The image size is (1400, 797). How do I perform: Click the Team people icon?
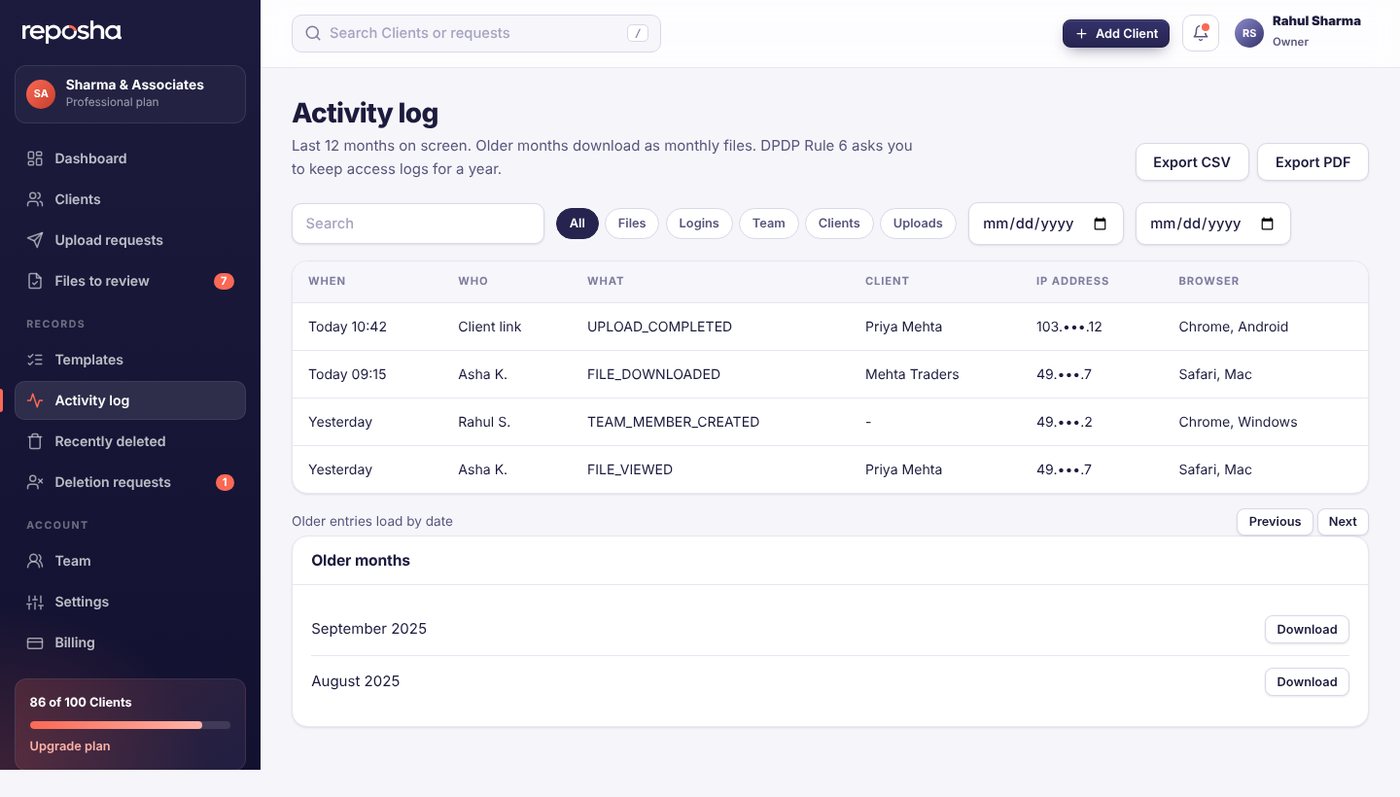35,561
